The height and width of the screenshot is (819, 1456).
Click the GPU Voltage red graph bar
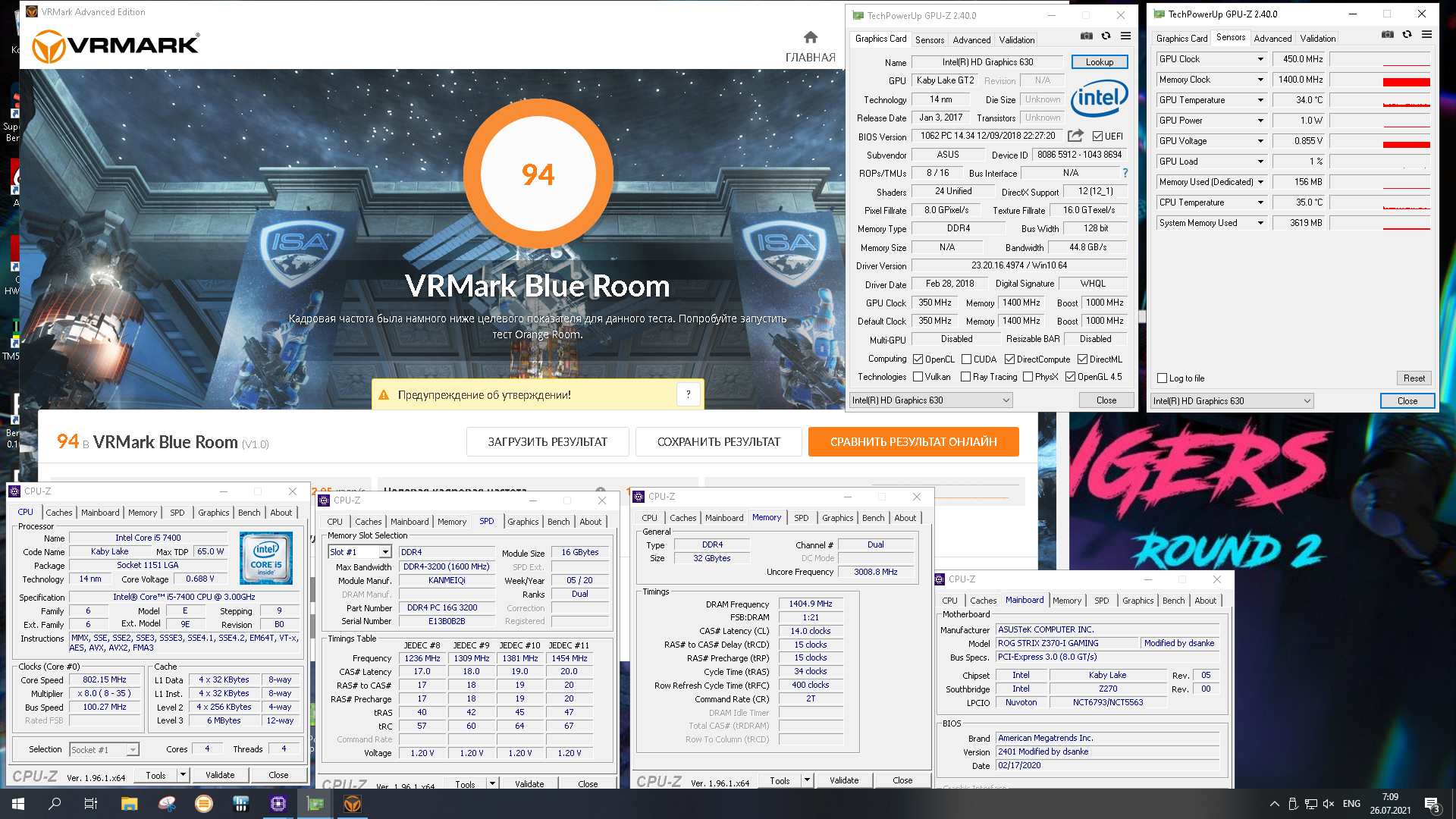click(x=1406, y=144)
